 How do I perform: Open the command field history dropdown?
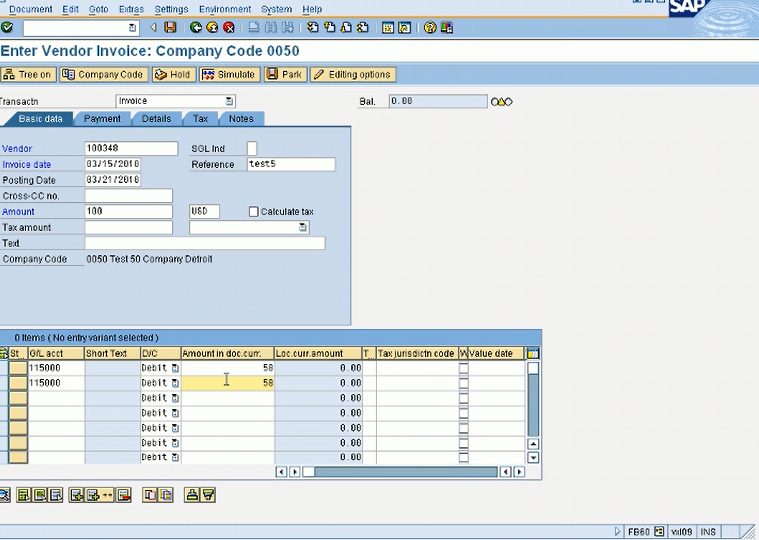click(x=132, y=28)
